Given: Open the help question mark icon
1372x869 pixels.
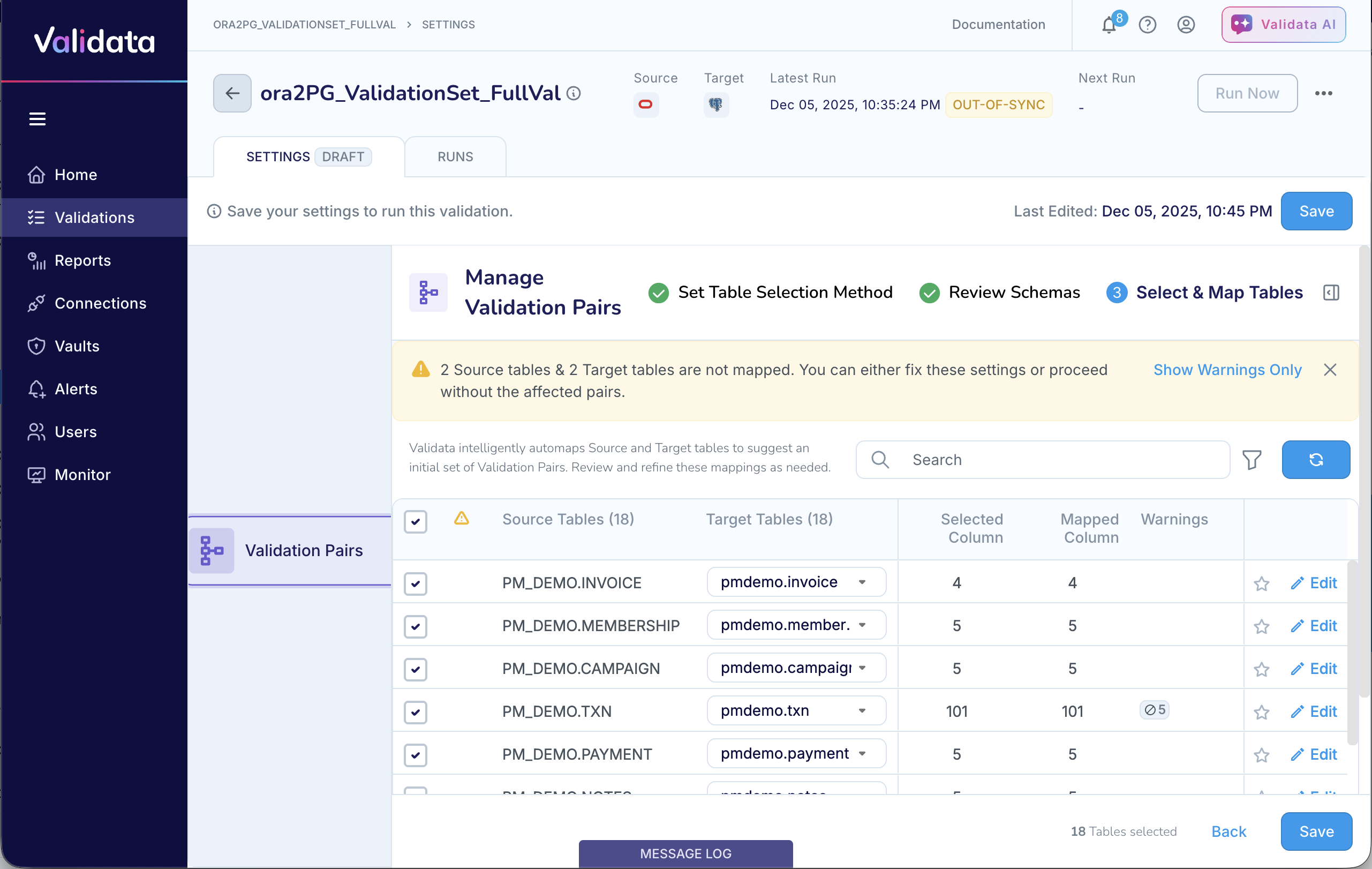Looking at the screenshot, I should point(1147,25).
